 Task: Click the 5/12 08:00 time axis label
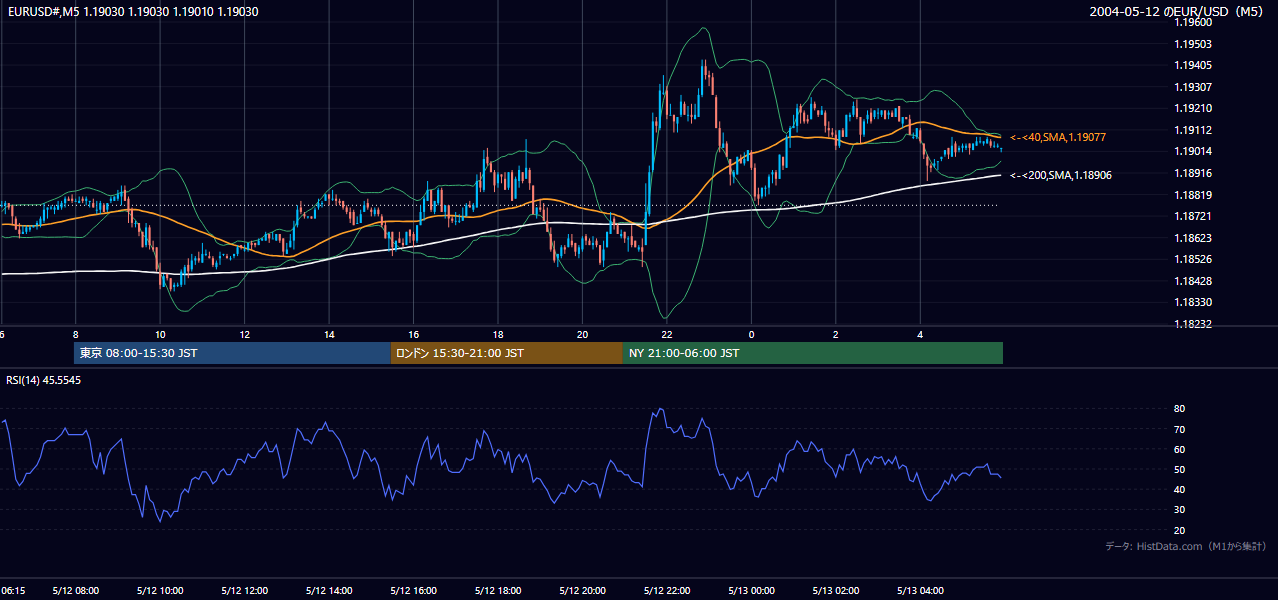[x=75, y=591]
